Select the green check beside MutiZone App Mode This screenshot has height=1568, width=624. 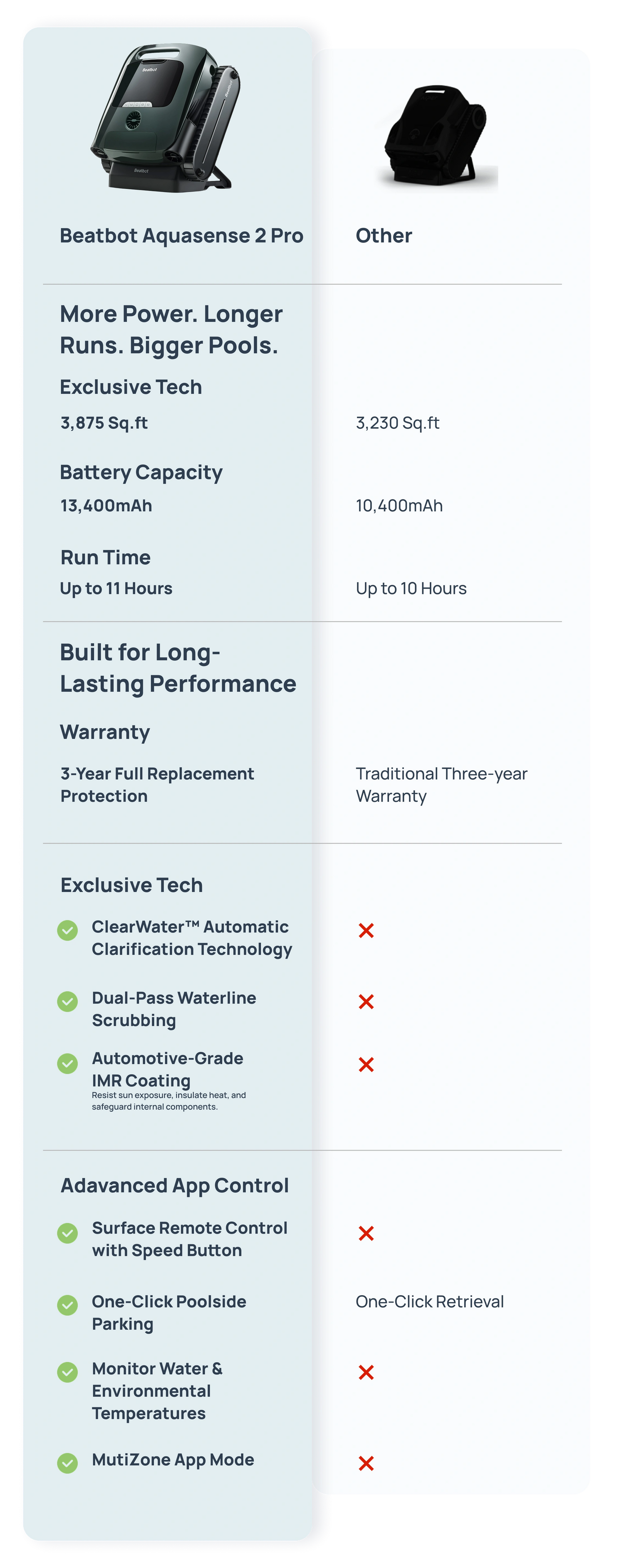click(67, 1463)
